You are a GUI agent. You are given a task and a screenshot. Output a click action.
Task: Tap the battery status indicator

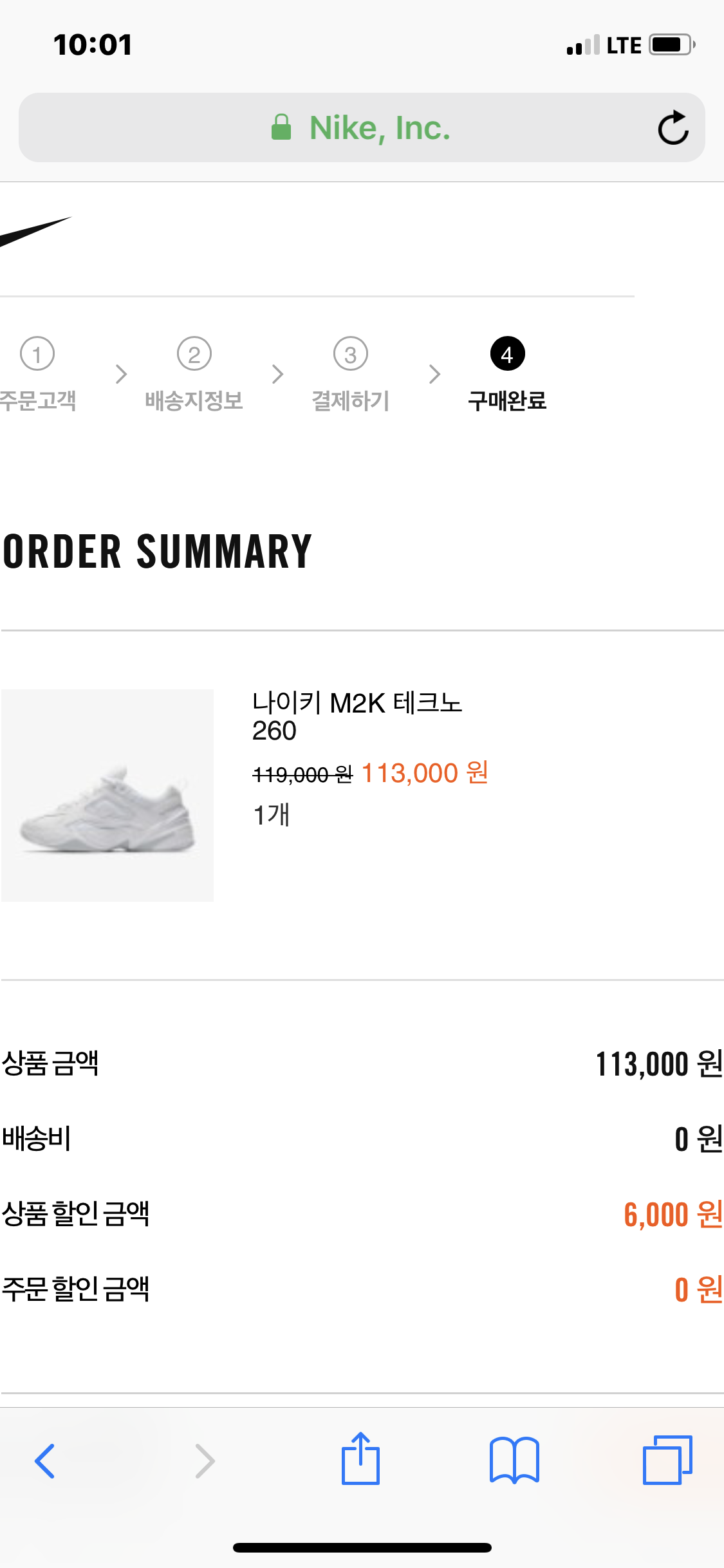(672, 45)
